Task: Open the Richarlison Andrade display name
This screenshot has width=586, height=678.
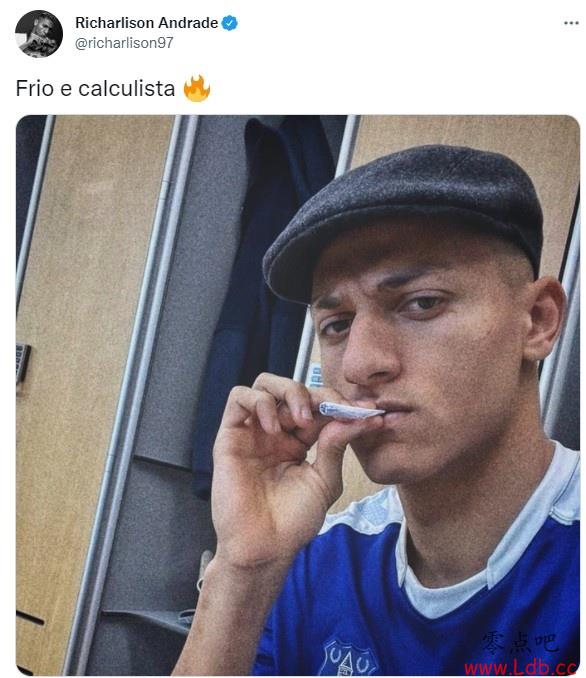Action: (147, 23)
